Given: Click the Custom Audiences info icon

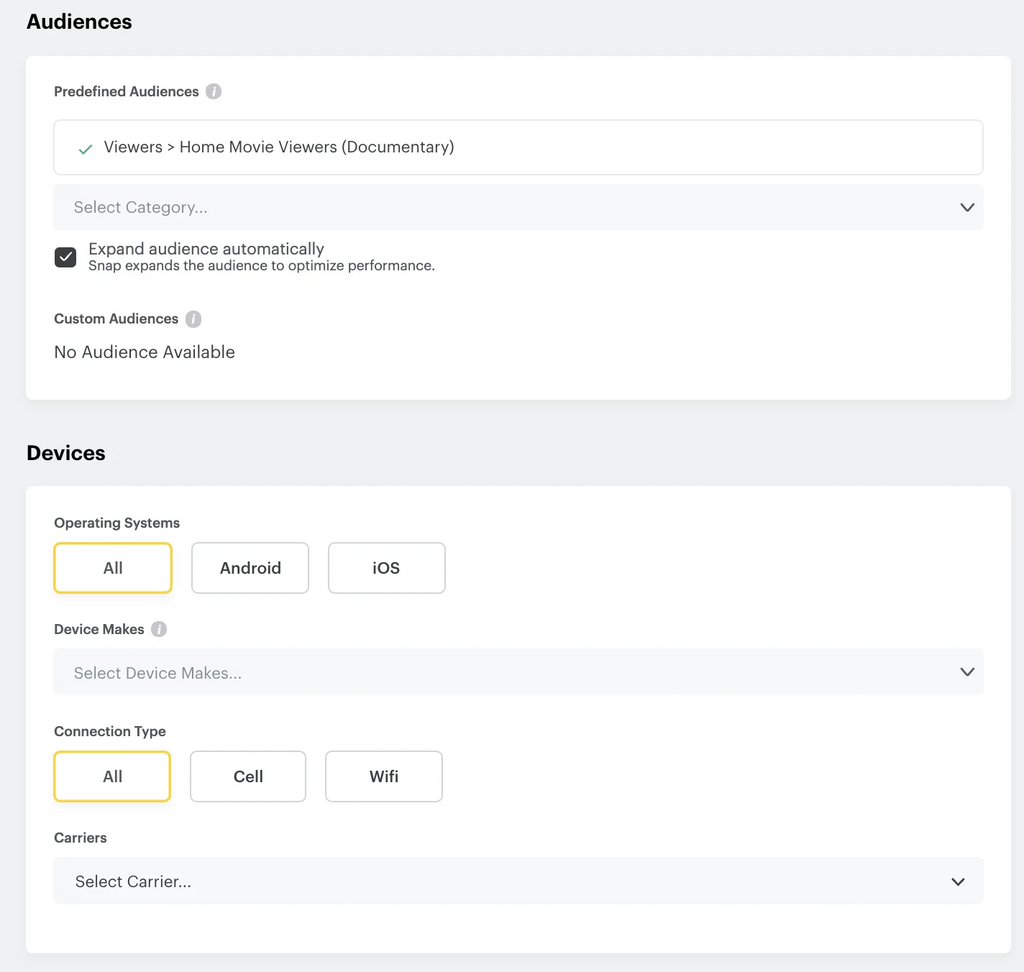Looking at the screenshot, I should (193, 319).
